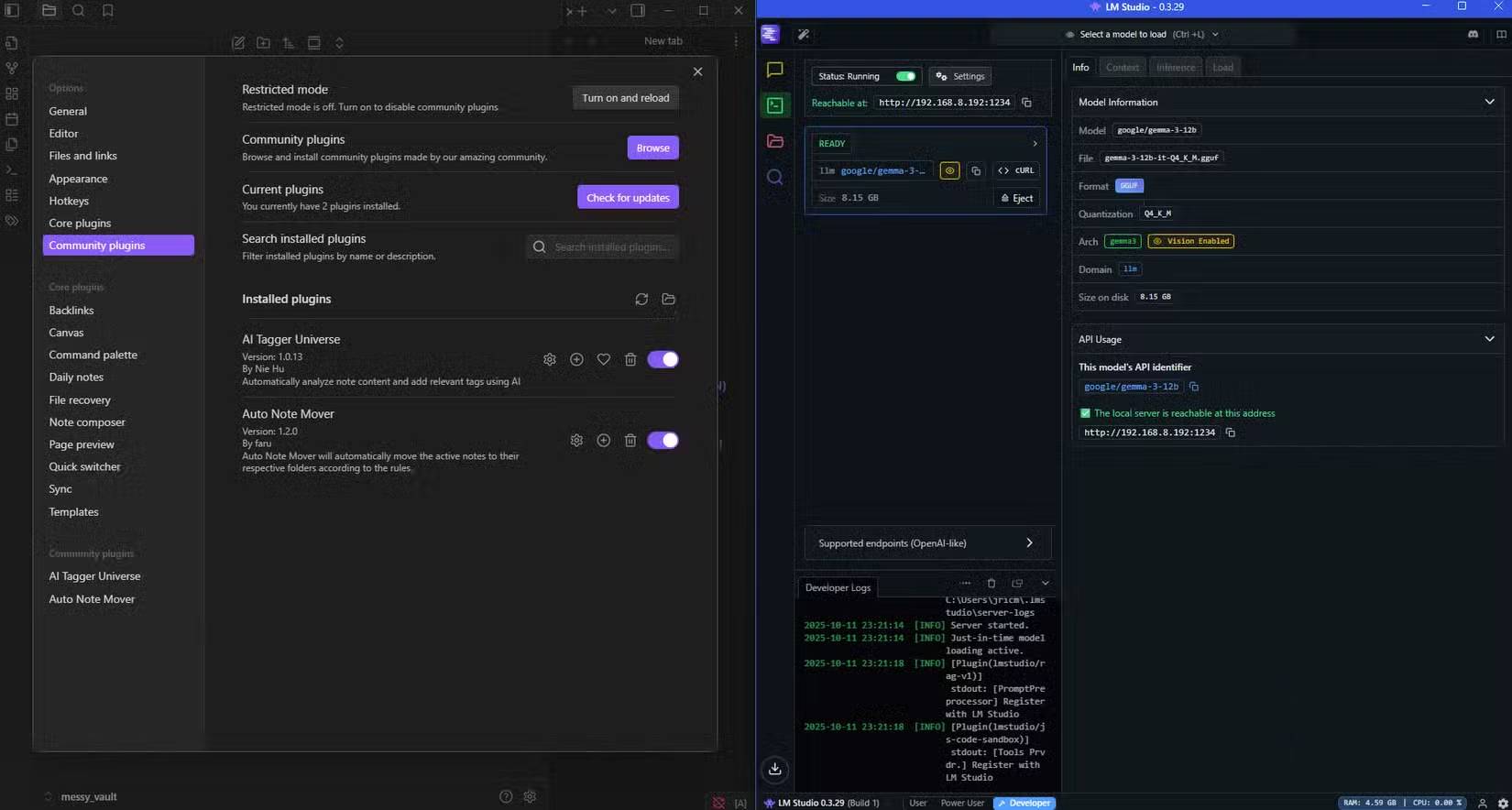Open the Obsidian tab list dropdown arrow

coord(612,11)
